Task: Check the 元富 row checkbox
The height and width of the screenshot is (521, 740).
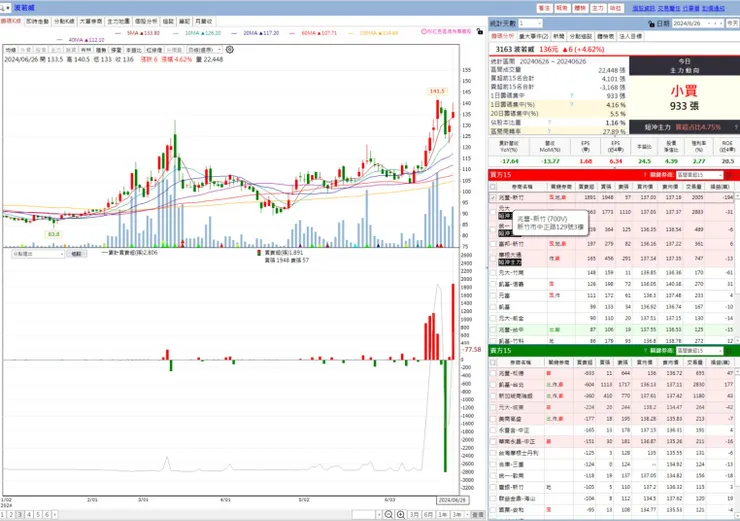Action: [x=493, y=295]
